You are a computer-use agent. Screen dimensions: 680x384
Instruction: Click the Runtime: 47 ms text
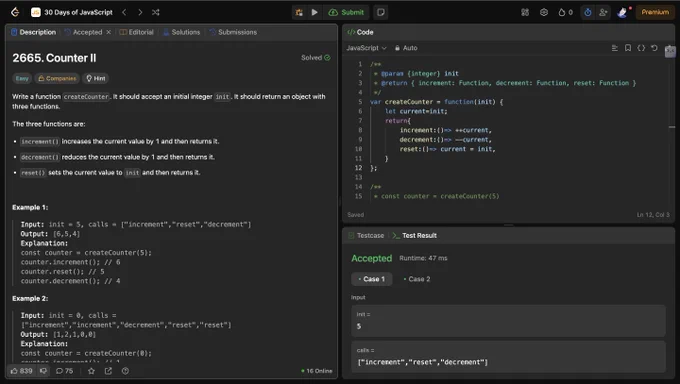[x=423, y=258]
